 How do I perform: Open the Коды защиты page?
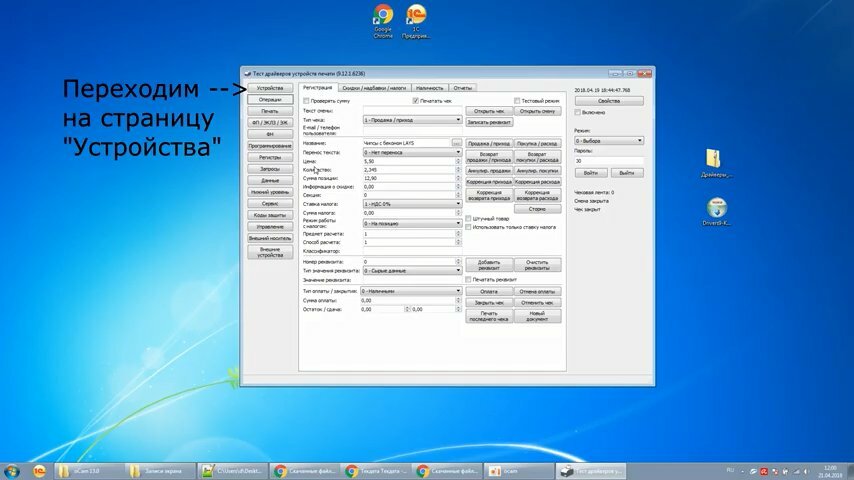point(270,215)
